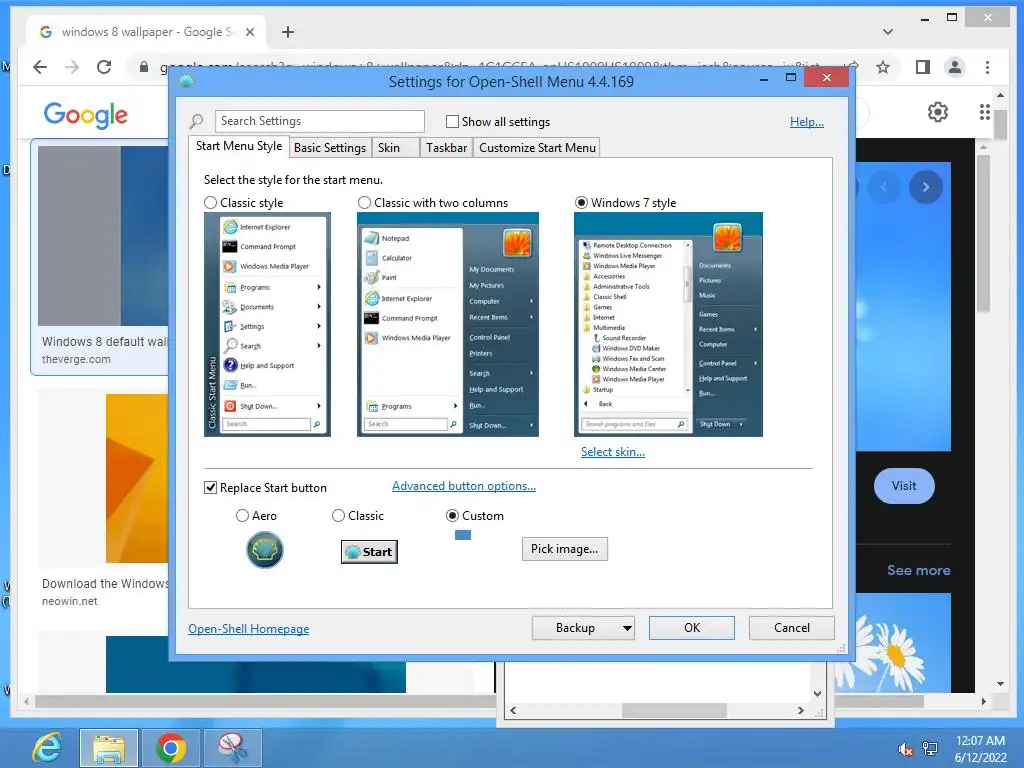Open the Select skin link
The width and height of the screenshot is (1024, 768).
pos(613,452)
